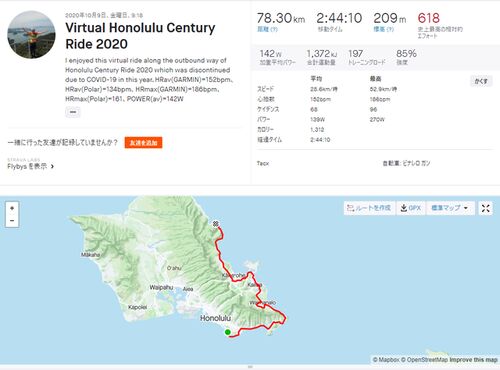Hide the stats table with the かくす button

(x=481, y=81)
